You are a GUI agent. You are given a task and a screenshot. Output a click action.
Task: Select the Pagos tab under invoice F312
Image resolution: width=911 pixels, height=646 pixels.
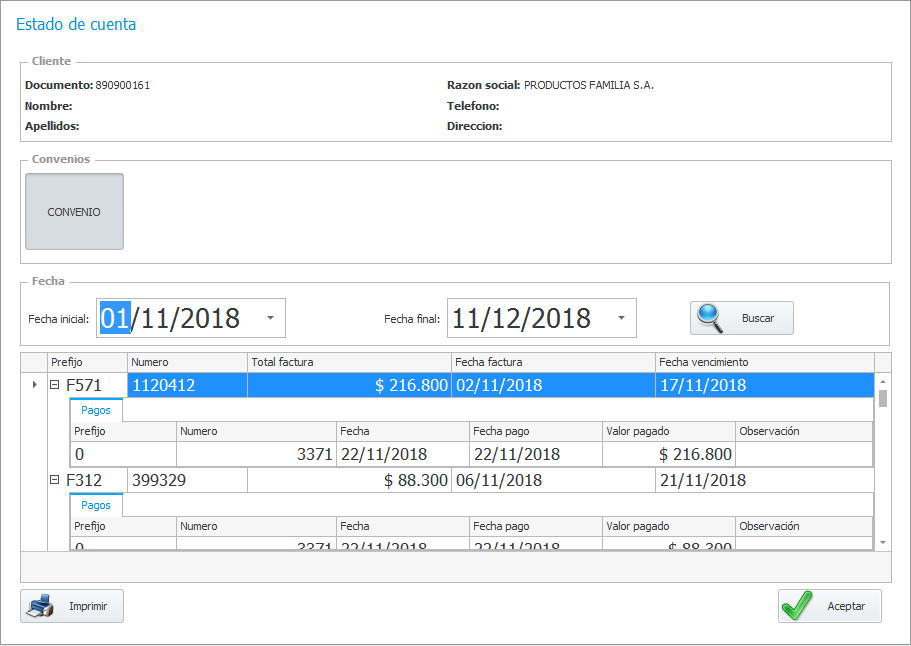96,505
